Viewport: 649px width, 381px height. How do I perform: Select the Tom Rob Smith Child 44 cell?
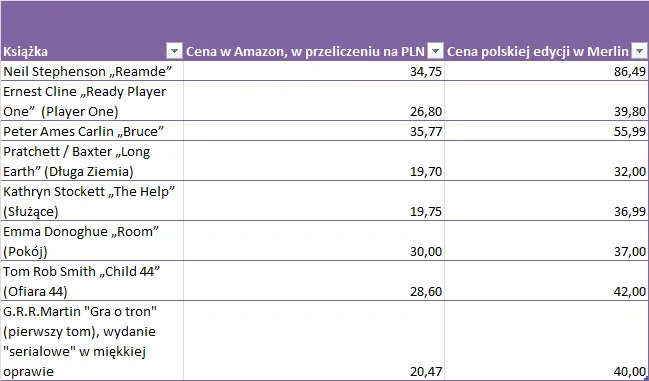click(92, 280)
